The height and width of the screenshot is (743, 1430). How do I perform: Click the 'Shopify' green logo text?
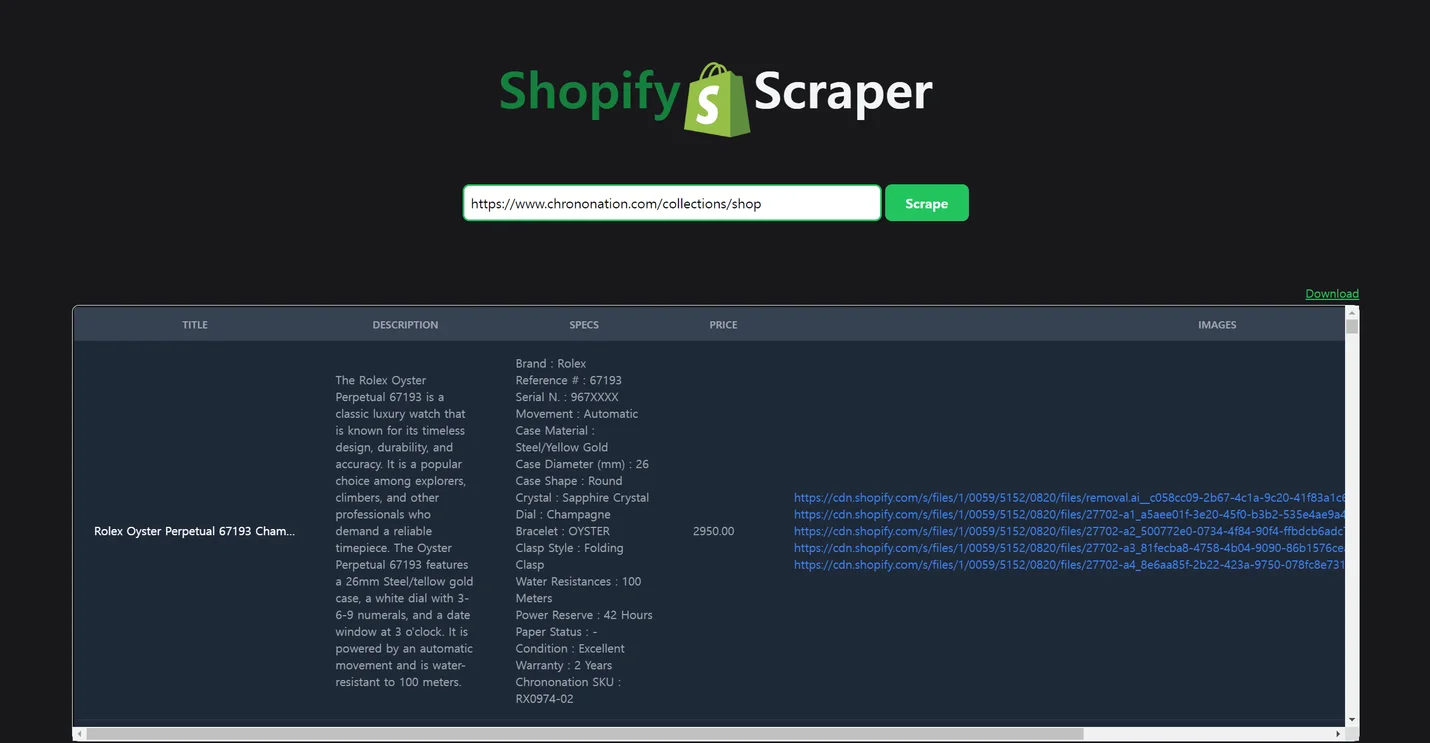click(590, 94)
